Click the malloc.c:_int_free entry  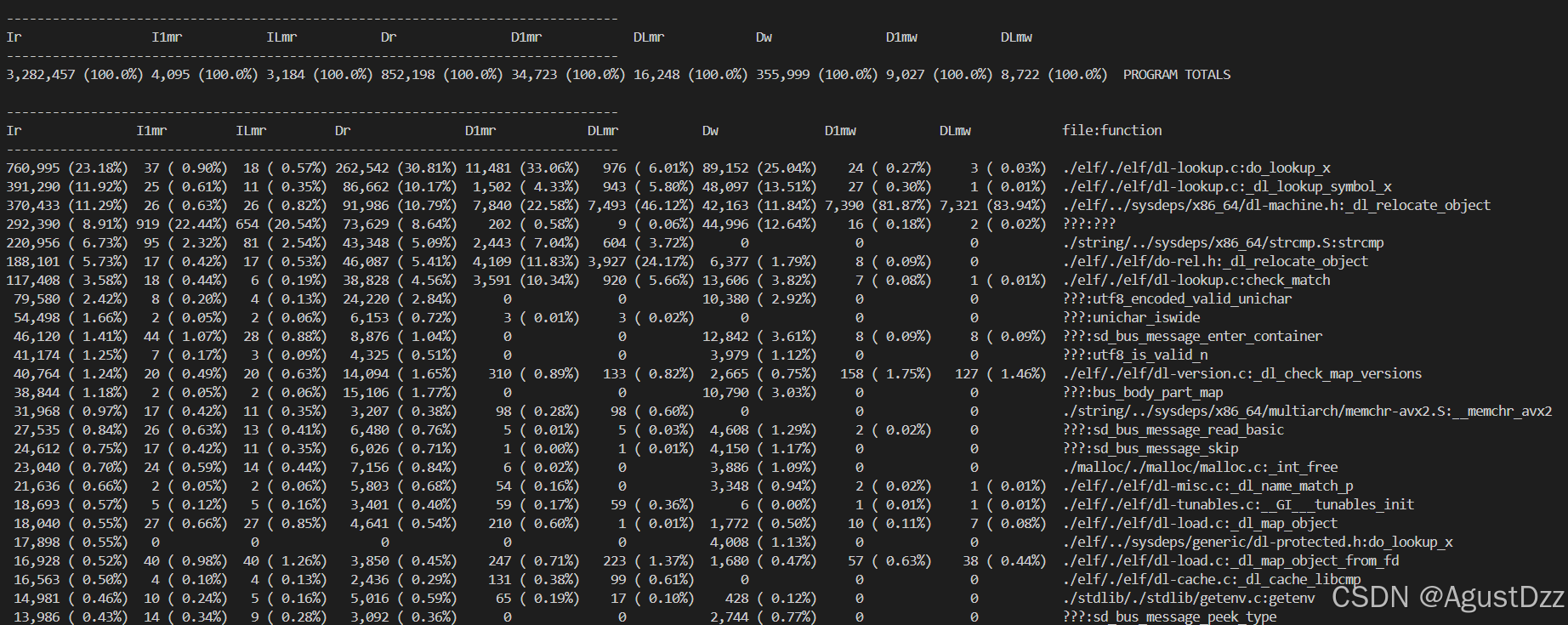click(1200, 468)
